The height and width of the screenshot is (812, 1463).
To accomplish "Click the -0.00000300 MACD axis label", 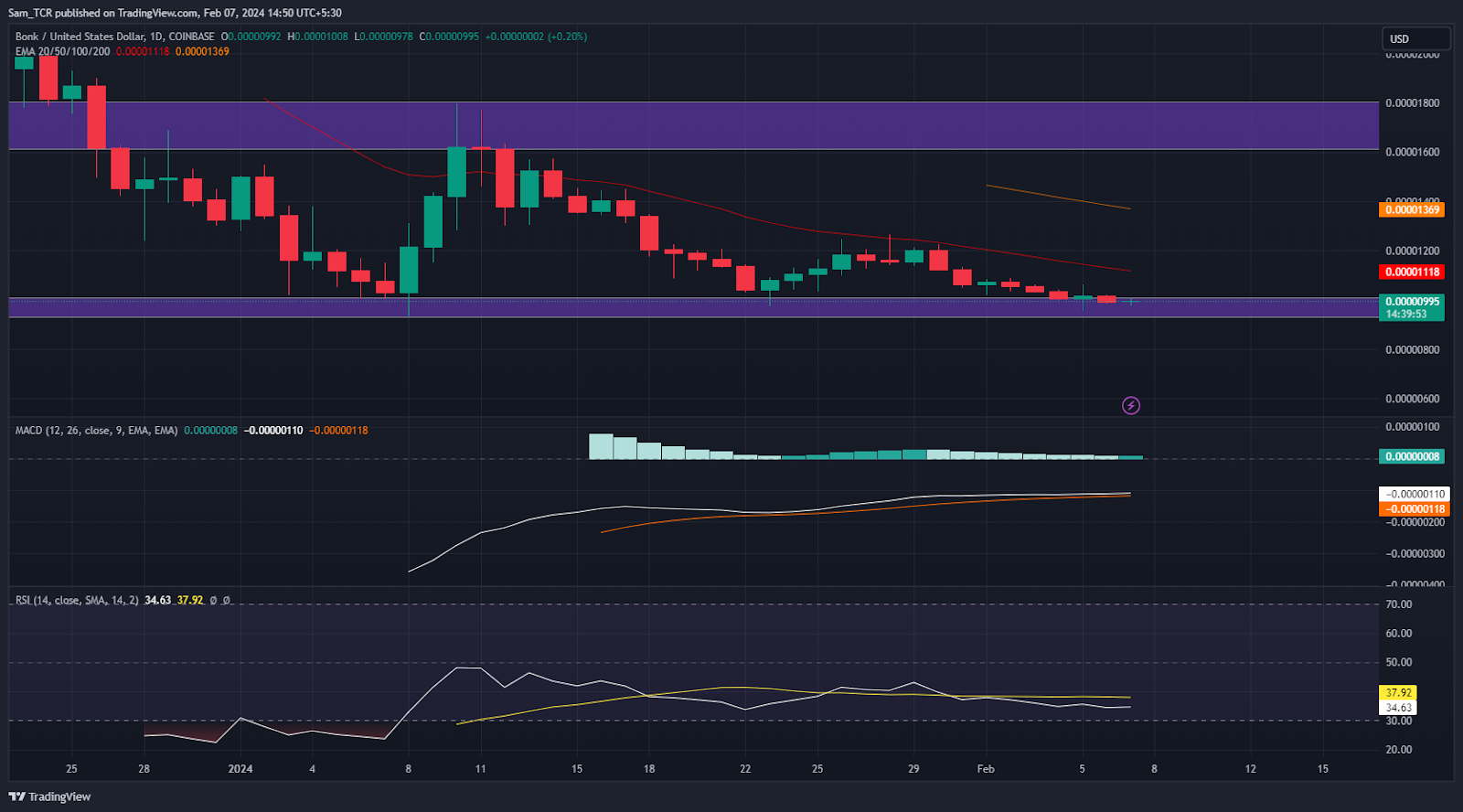I will [1414, 553].
